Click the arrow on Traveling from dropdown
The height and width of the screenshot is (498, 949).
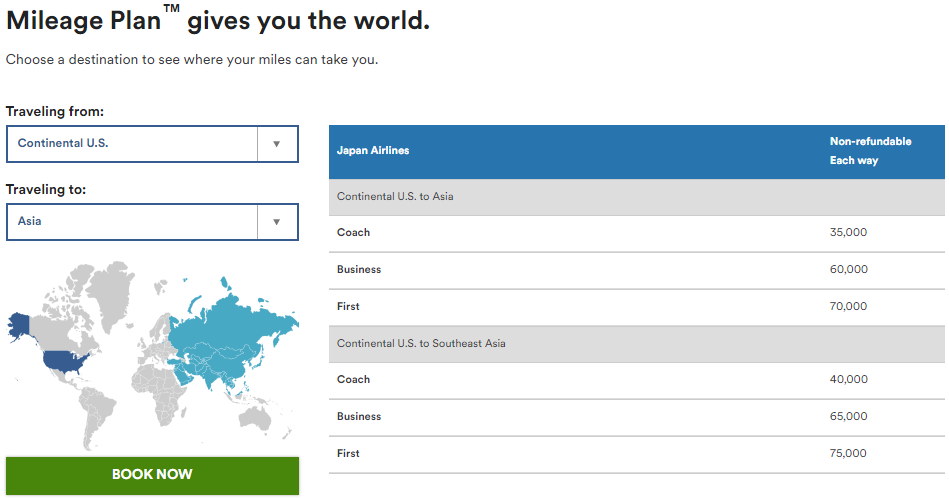(x=277, y=144)
